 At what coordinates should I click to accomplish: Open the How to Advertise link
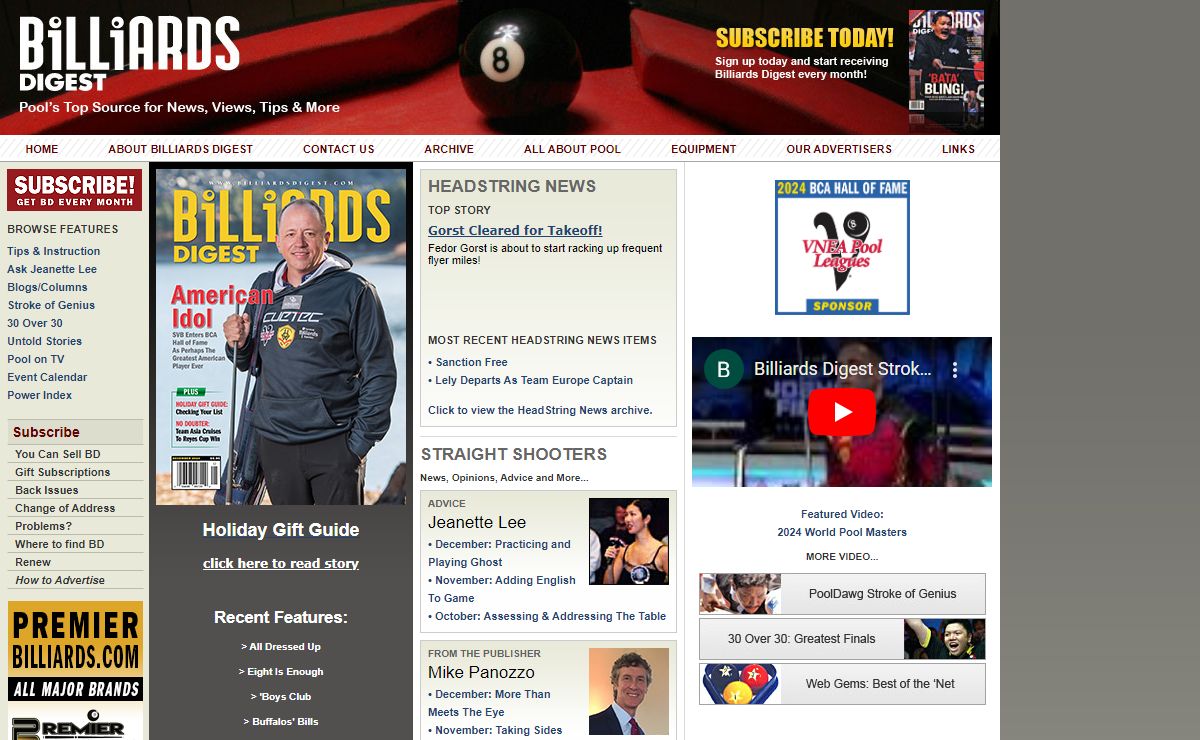[x=60, y=580]
